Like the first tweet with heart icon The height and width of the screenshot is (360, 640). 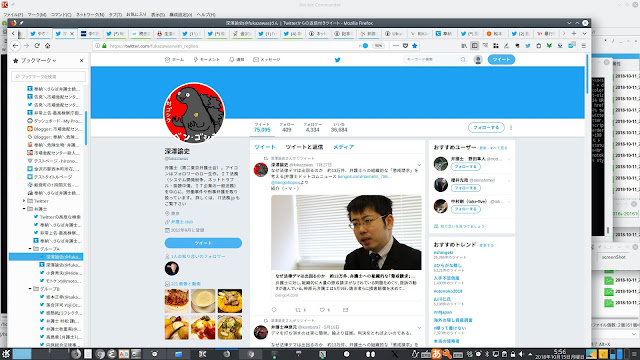coord(322,310)
